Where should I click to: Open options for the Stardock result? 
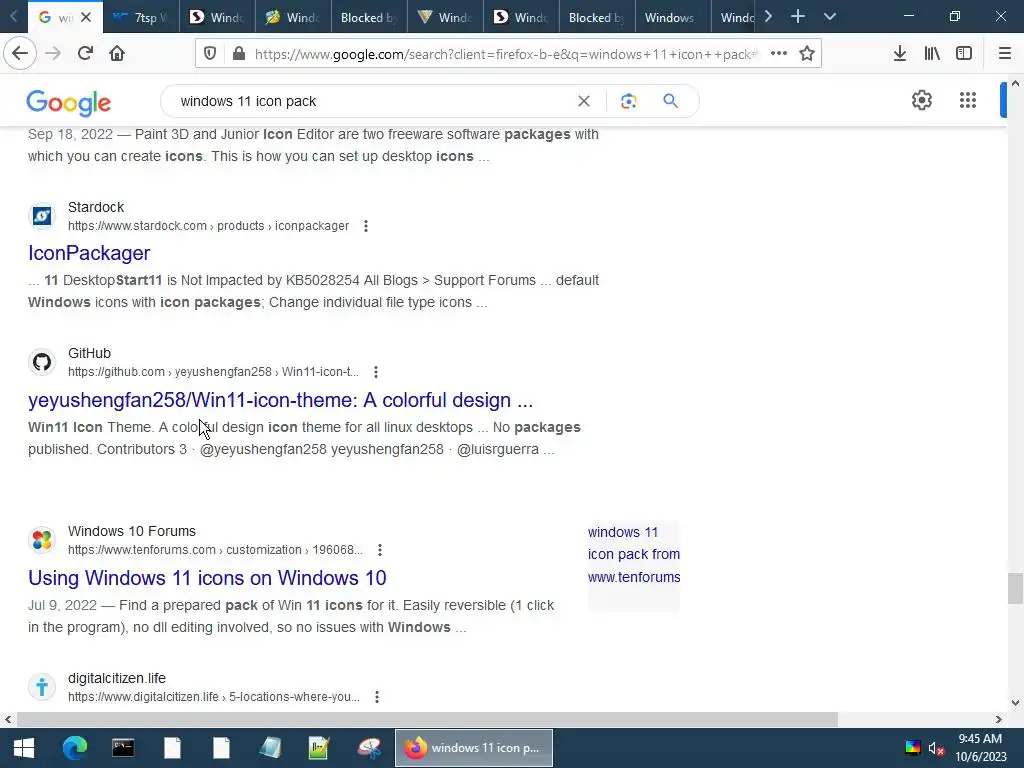click(x=366, y=226)
